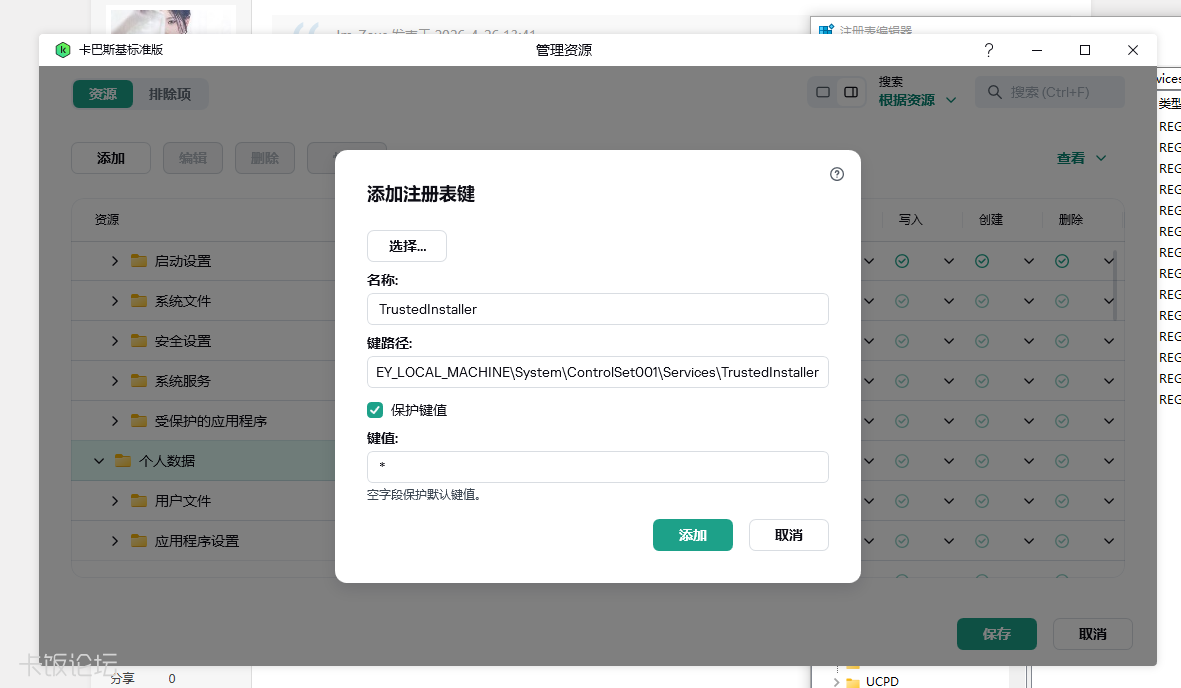1181x688 pixels.
Task: Toggle 删除 permission for 系统服务
Action: point(1061,381)
